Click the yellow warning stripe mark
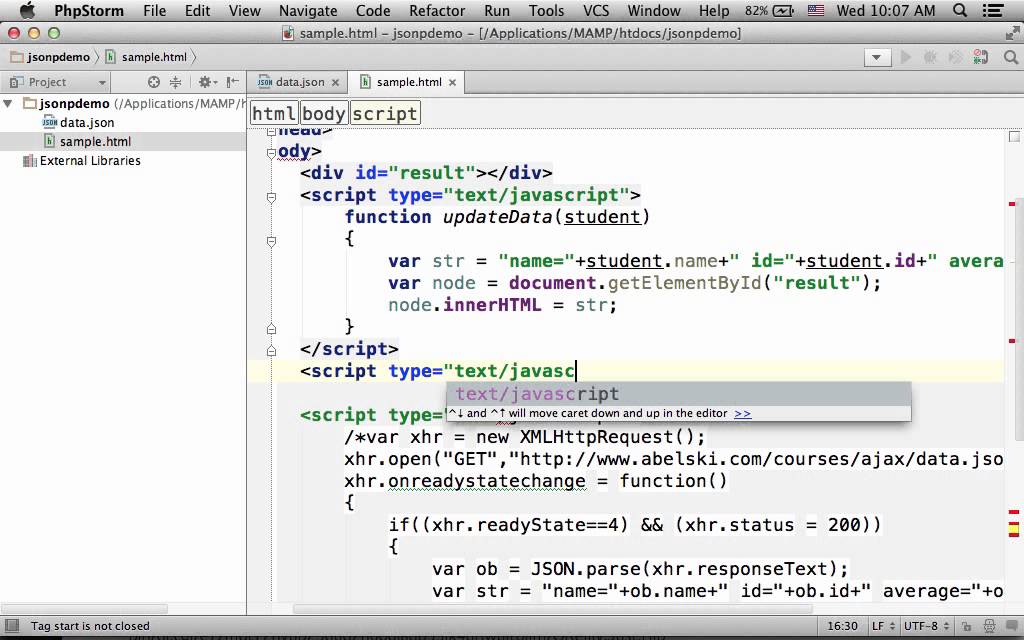Image resolution: width=1024 pixels, height=640 pixels. [x=1014, y=528]
